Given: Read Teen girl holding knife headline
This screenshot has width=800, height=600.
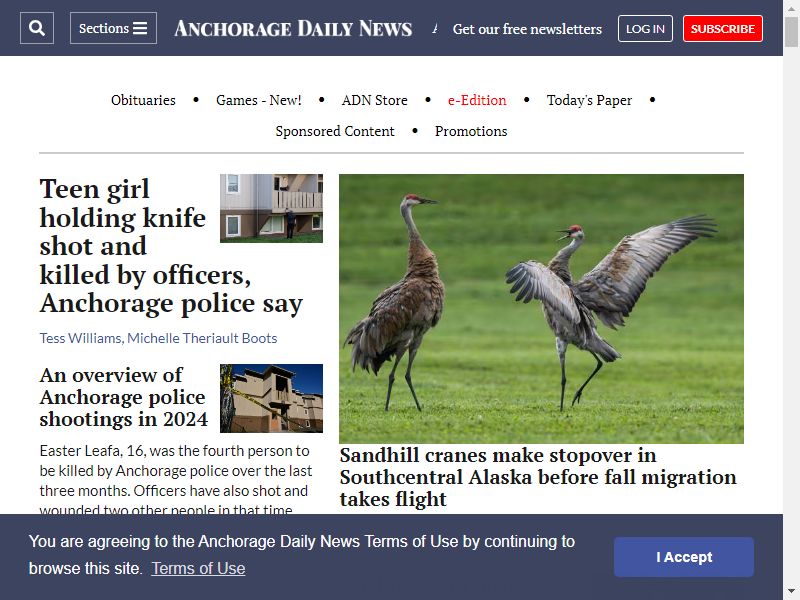Looking at the screenshot, I should pos(171,246).
